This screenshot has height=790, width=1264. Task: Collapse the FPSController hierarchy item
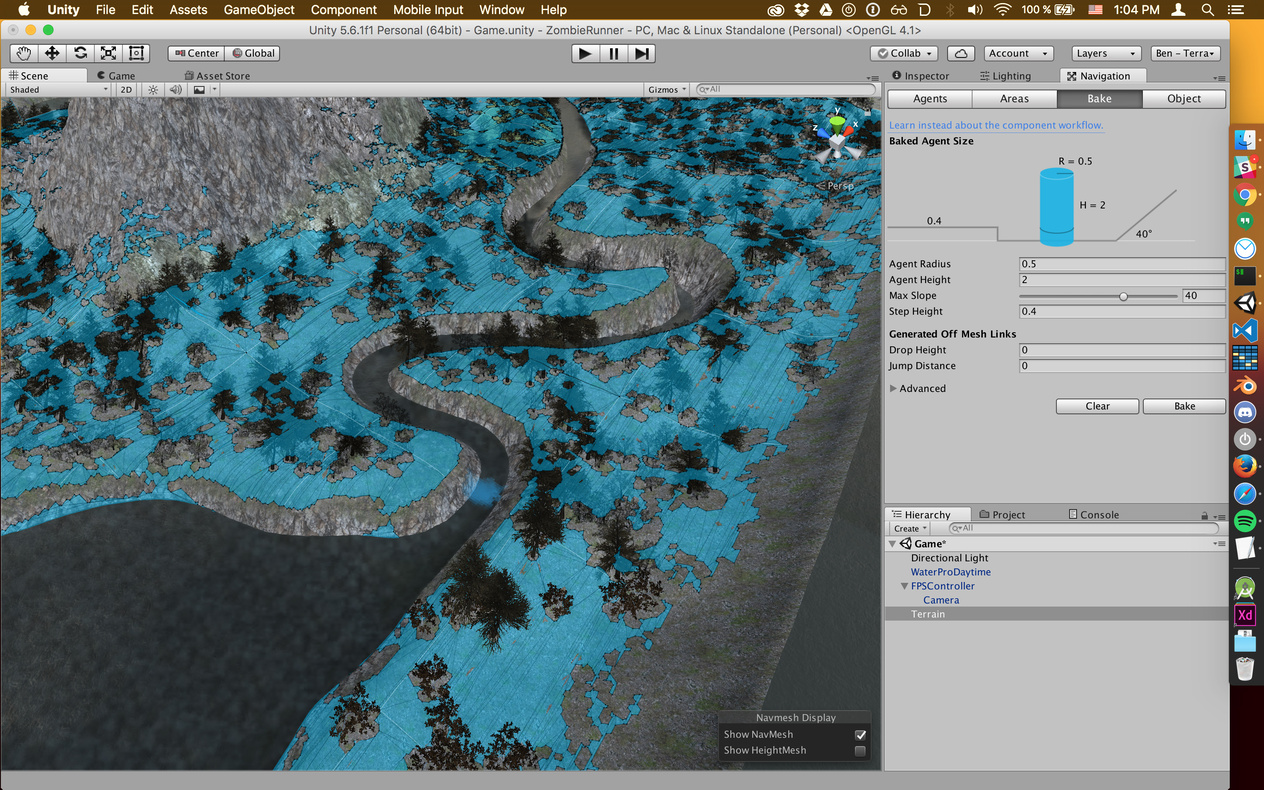[905, 586]
